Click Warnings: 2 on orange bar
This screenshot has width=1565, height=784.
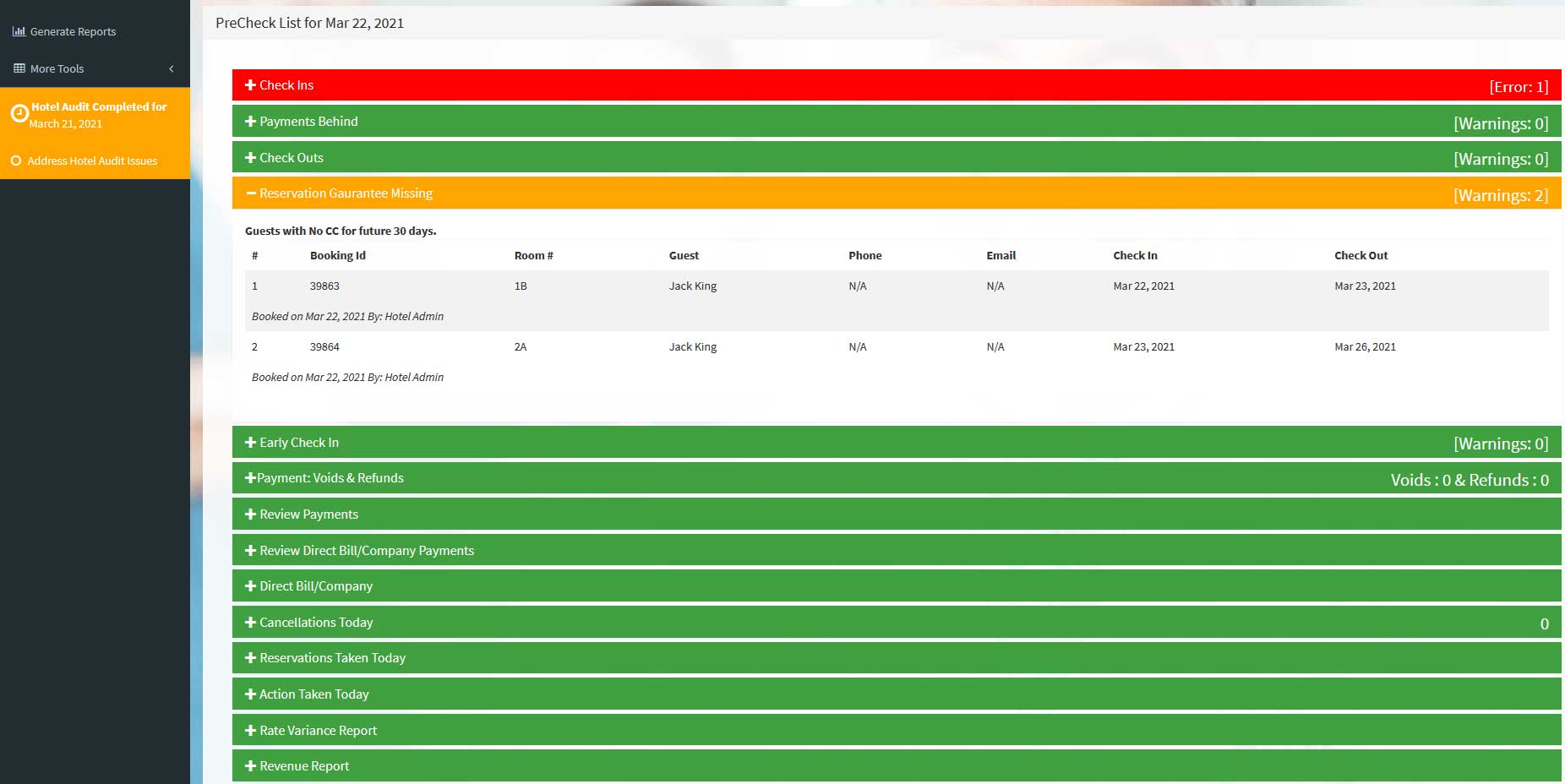1501,195
